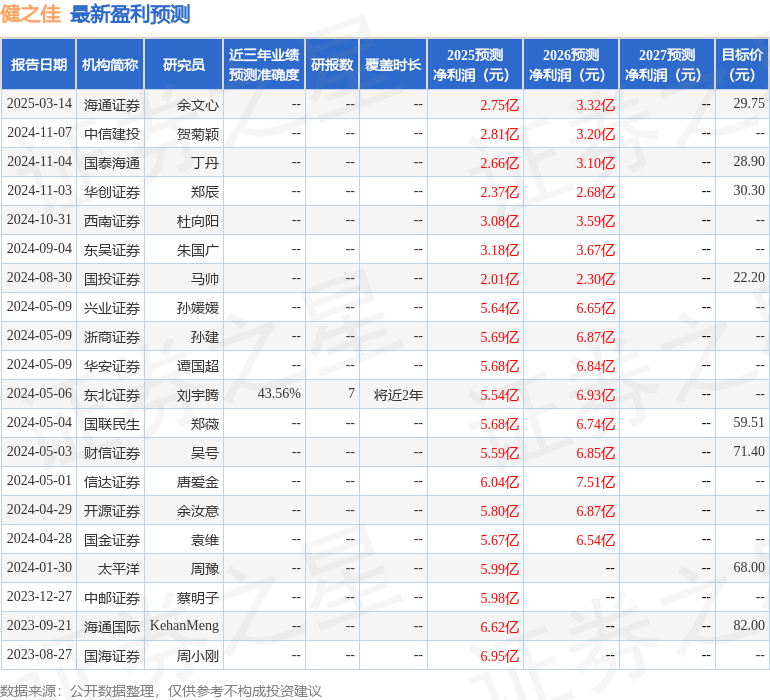The width and height of the screenshot is (770, 700).
Task: Click target price 22.20
Action: click(749, 277)
